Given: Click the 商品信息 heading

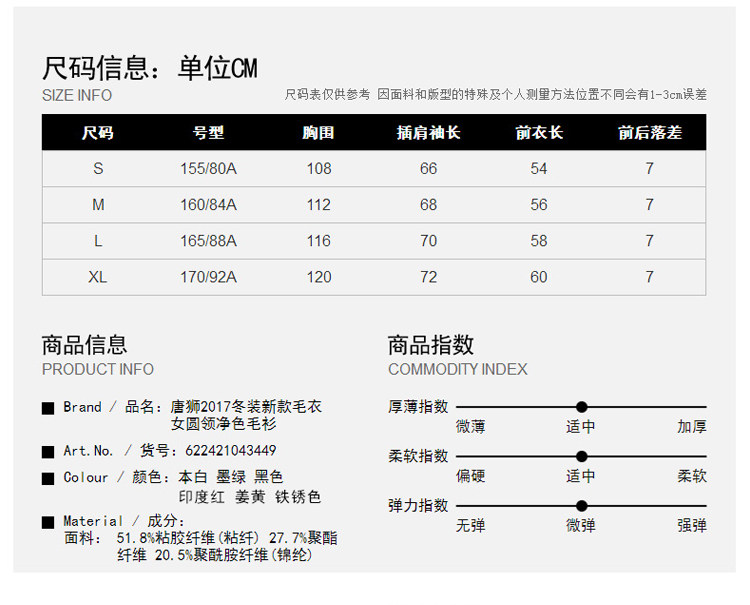Looking at the screenshot, I should [x=85, y=345].
